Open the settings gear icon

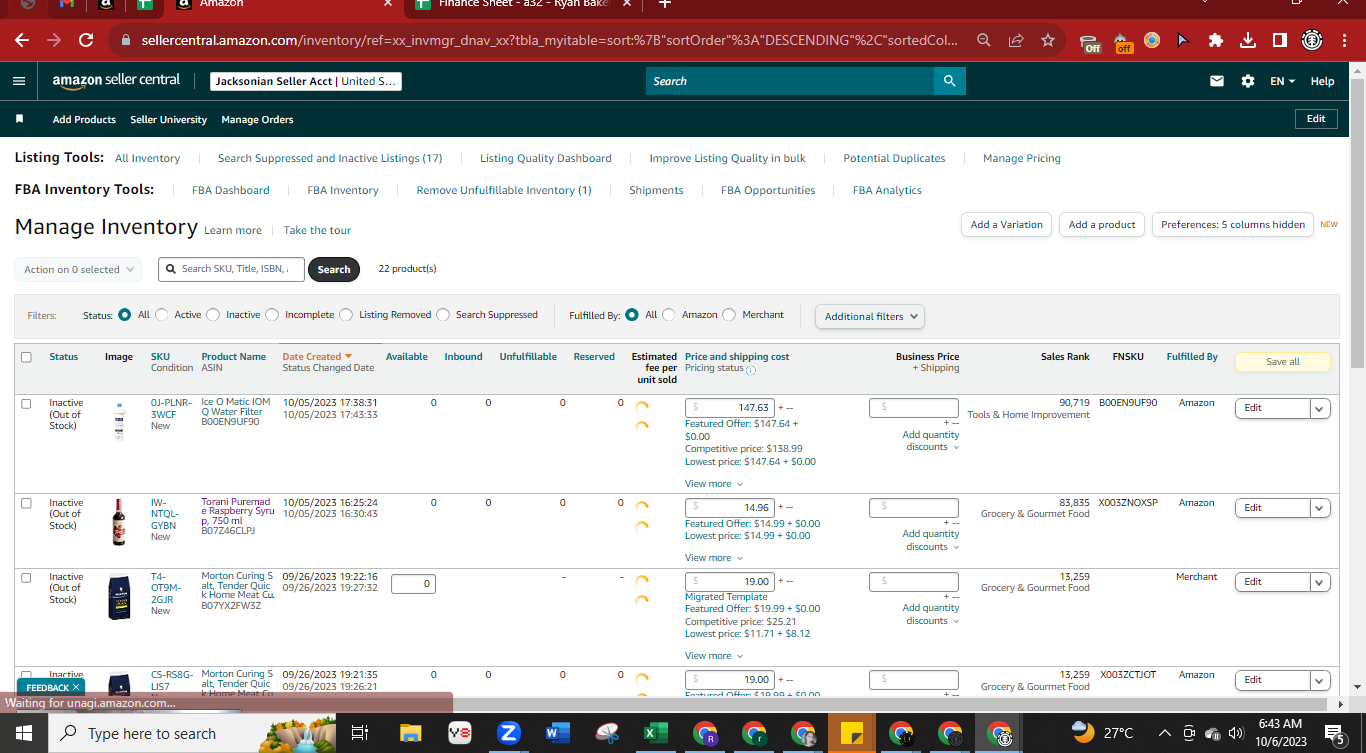1248,81
